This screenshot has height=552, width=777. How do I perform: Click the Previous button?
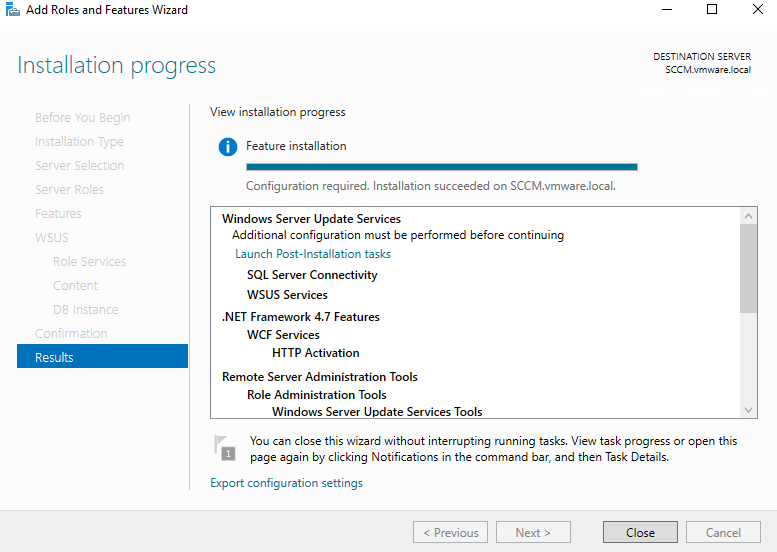[x=451, y=533]
